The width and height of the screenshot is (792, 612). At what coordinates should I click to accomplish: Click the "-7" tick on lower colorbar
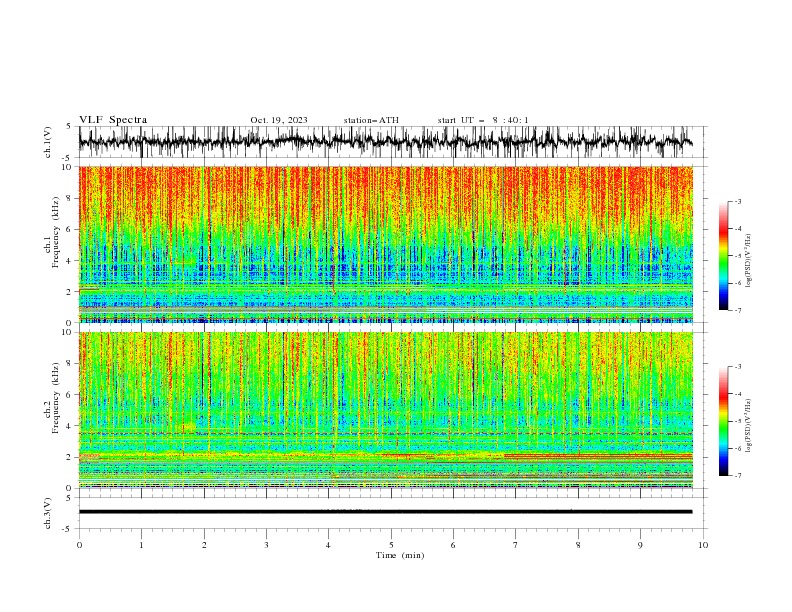737,476
